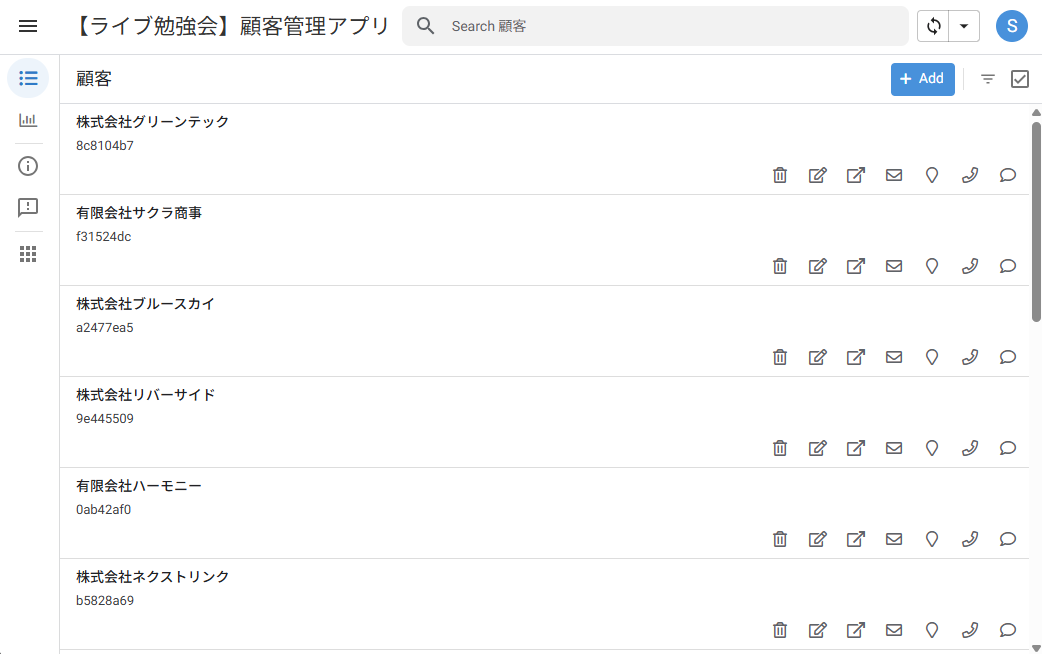1042x654 pixels.
Task: Expand the sync options dropdown arrow
Action: click(964, 26)
